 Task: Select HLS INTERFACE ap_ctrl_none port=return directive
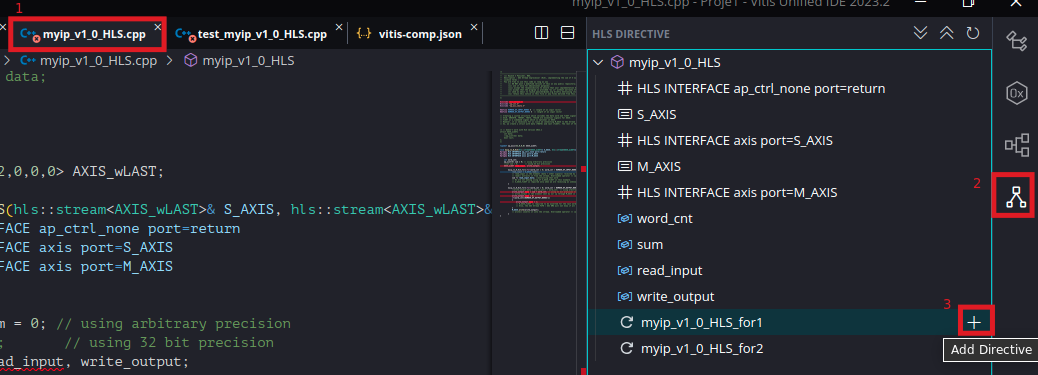coord(789,89)
